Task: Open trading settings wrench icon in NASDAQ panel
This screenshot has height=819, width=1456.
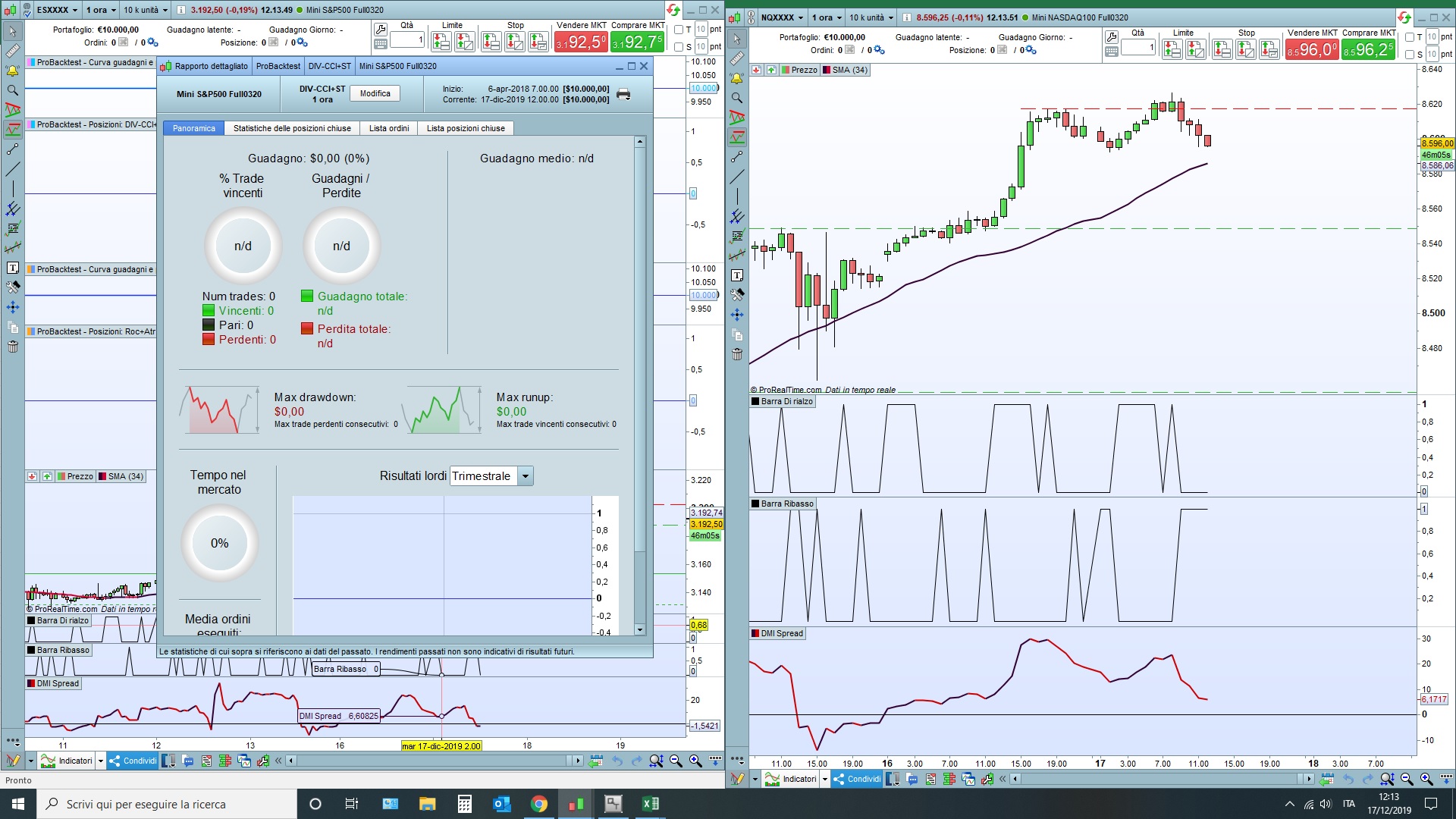Action: click(x=1111, y=36)
